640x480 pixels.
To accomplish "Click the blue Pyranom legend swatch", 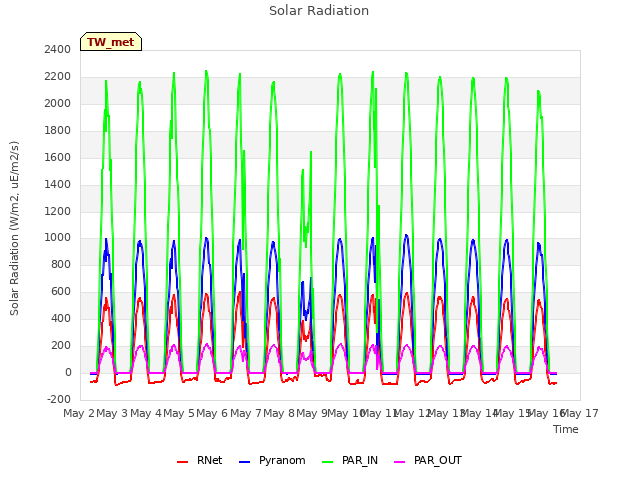I will coord(244,462).
